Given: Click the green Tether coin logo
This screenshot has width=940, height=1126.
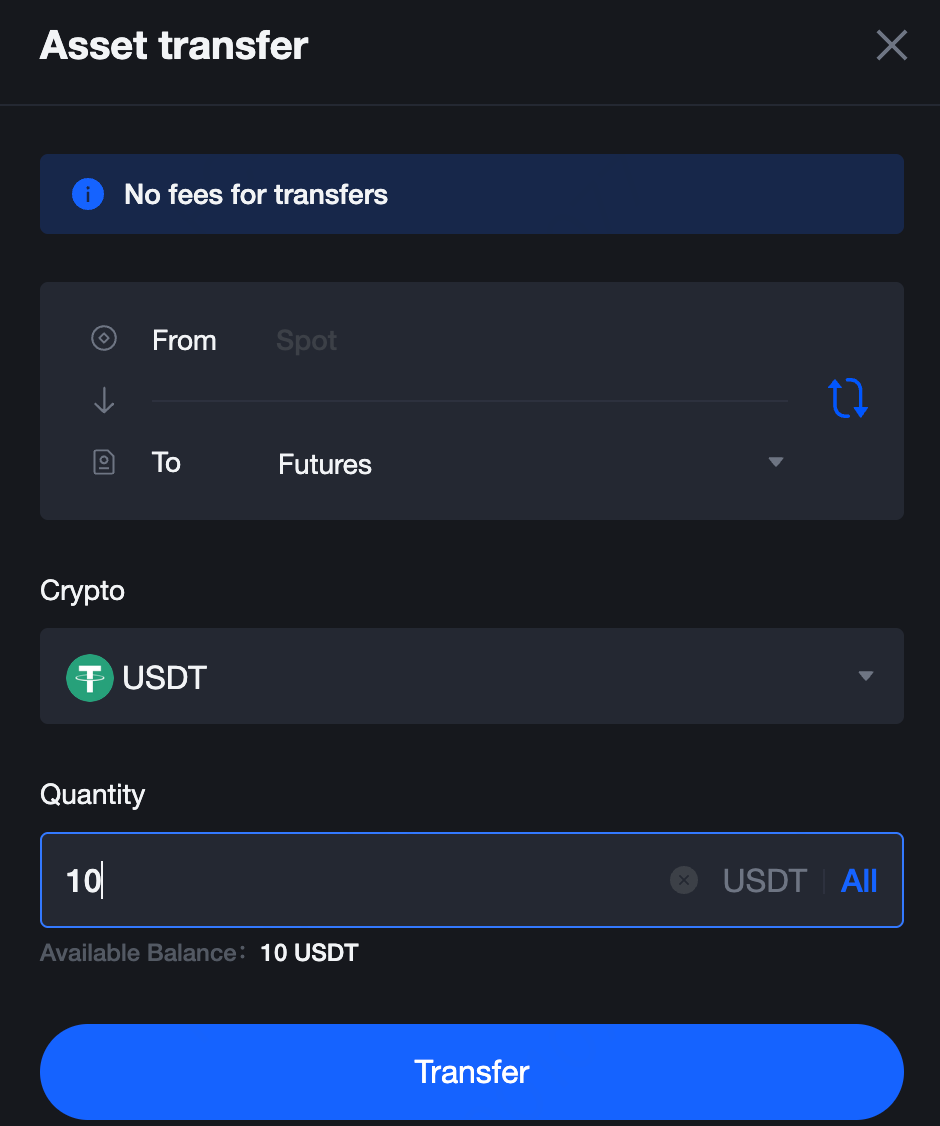Looking at the screenshot, I should [90, 677].
